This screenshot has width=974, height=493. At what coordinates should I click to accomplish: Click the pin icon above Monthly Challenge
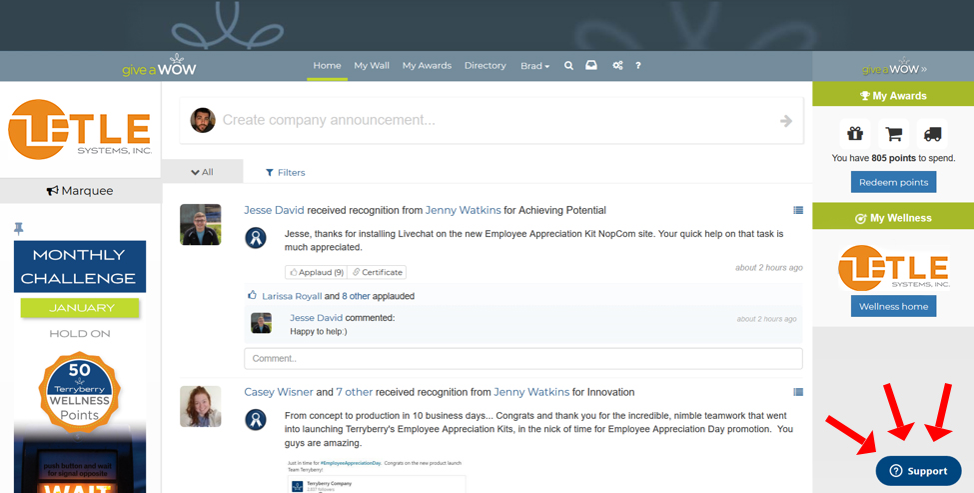click(x=19, y=229)
